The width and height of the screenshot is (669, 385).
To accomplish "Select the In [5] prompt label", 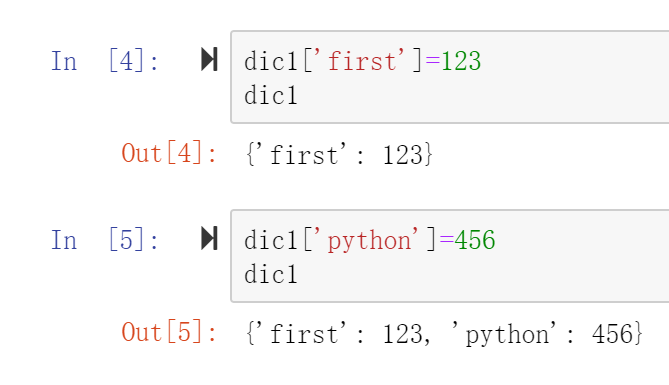I will (105, 239).
